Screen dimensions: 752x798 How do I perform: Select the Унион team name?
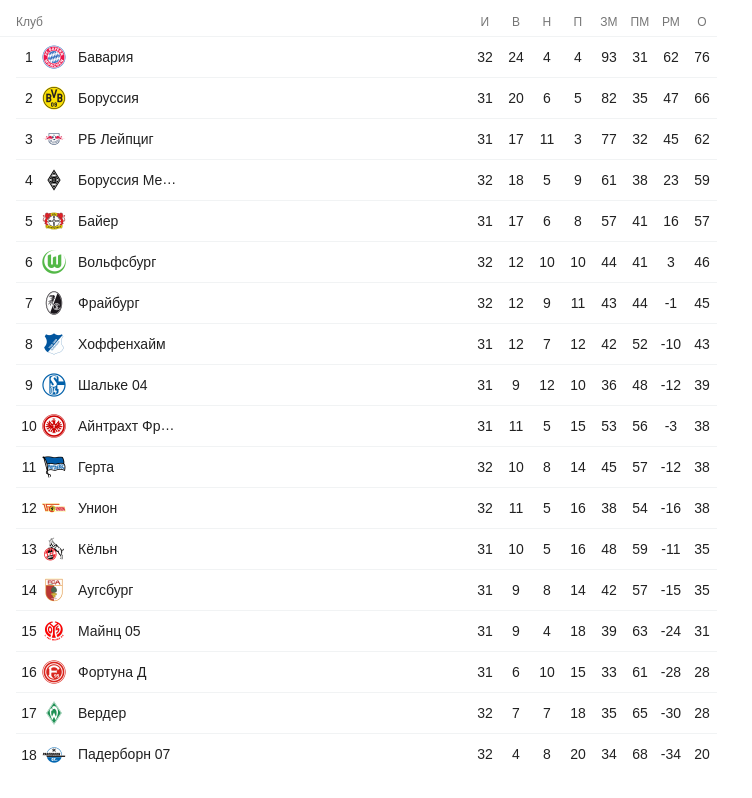(x=98, y=508)
